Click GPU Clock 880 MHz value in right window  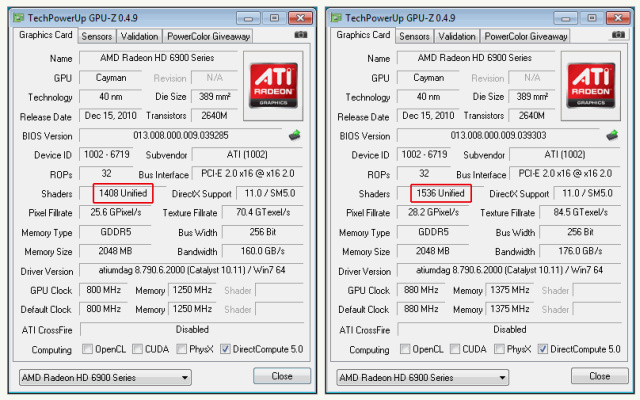(x=421, y=290)
